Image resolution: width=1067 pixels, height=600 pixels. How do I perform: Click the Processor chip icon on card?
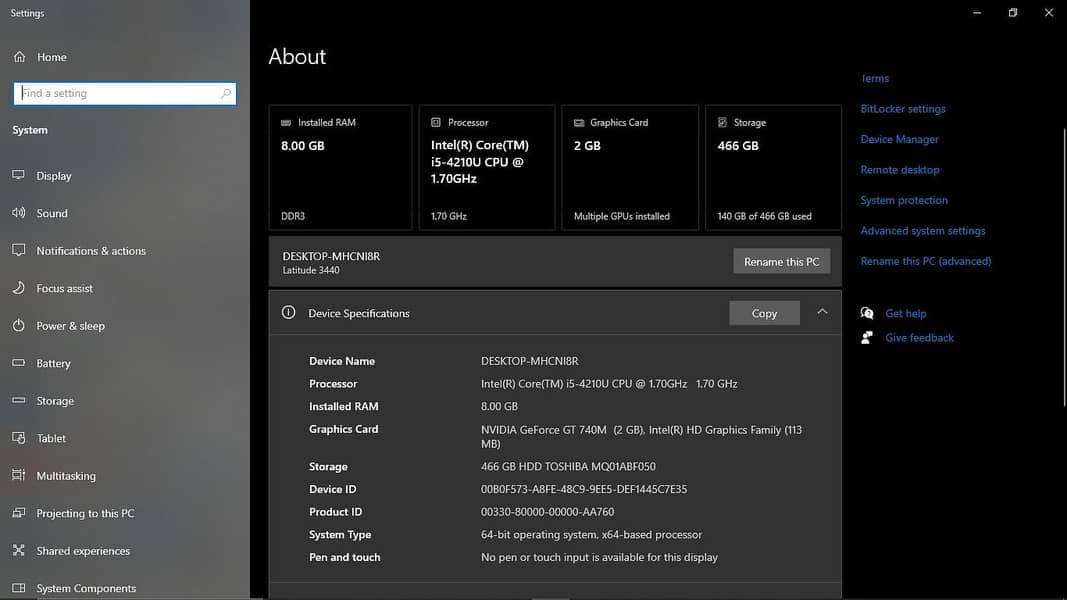[x=436, y=122]
